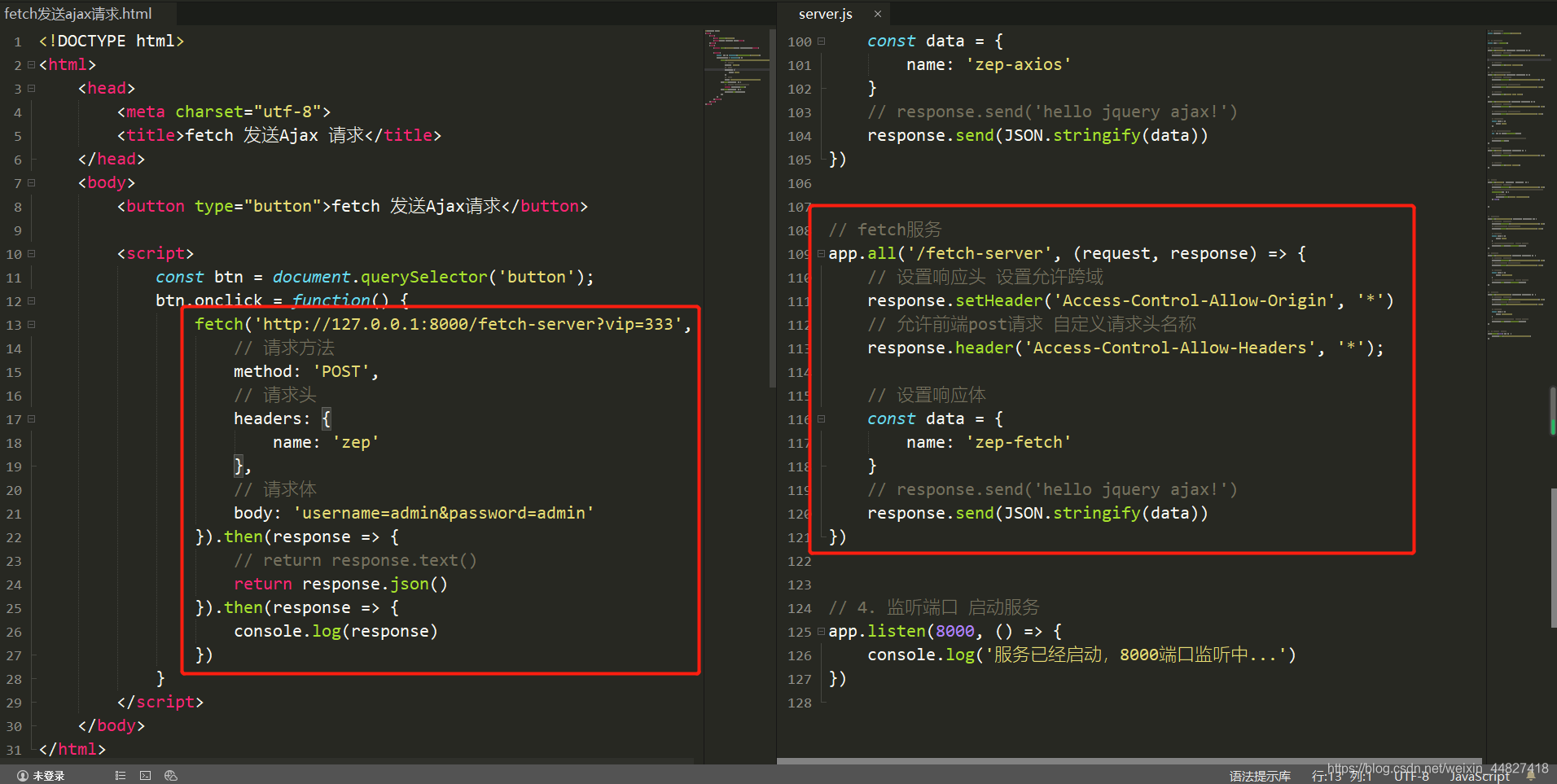Screen dimensions: 1557x784
Task: Click the 服务已经启动 console.log string
Action: [x=1136, y=655]
